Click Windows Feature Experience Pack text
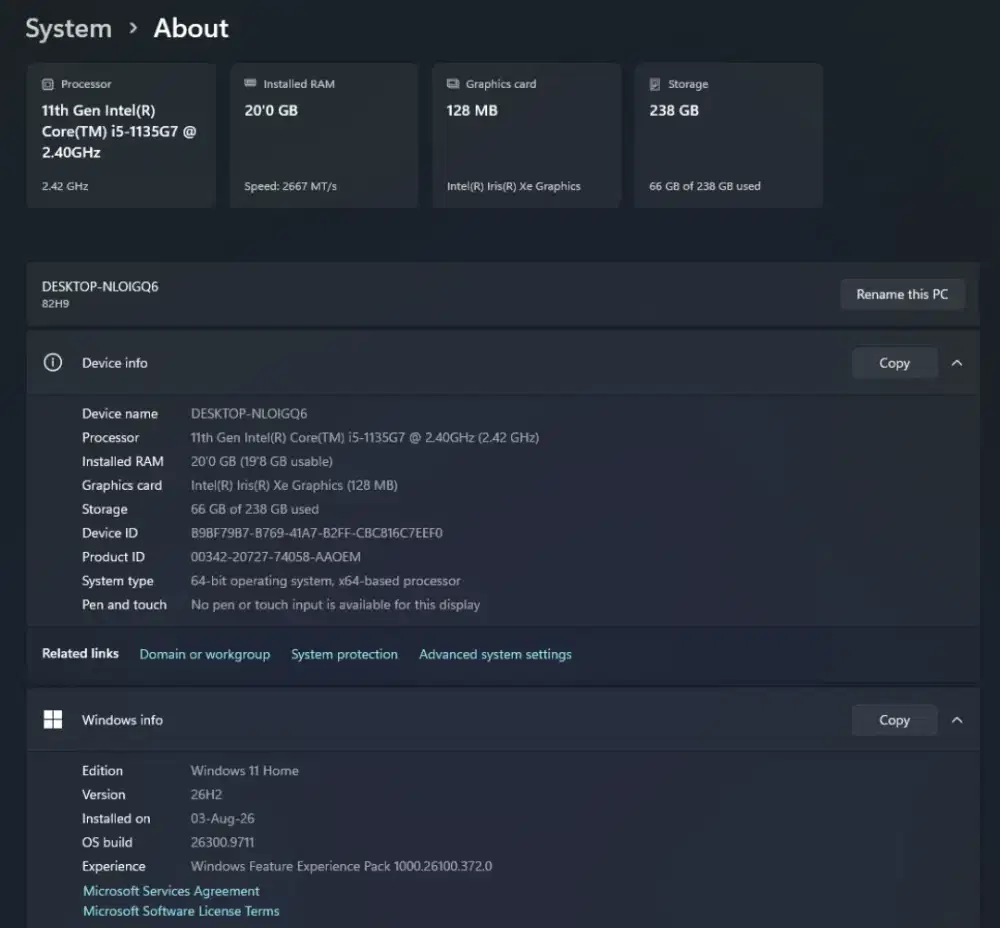Image resolution: width=1000 pixels, height=928 pixels. pyautogui.click(x=341, y=867)
